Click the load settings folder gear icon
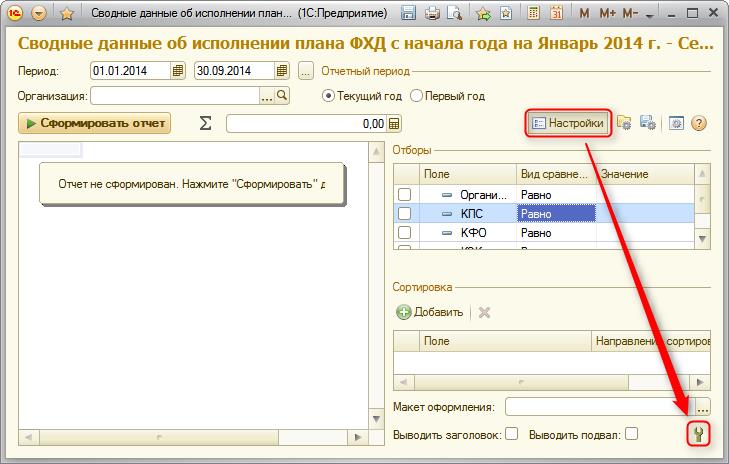The height and width of the screenshot is (464, 729). click(624, 123)
